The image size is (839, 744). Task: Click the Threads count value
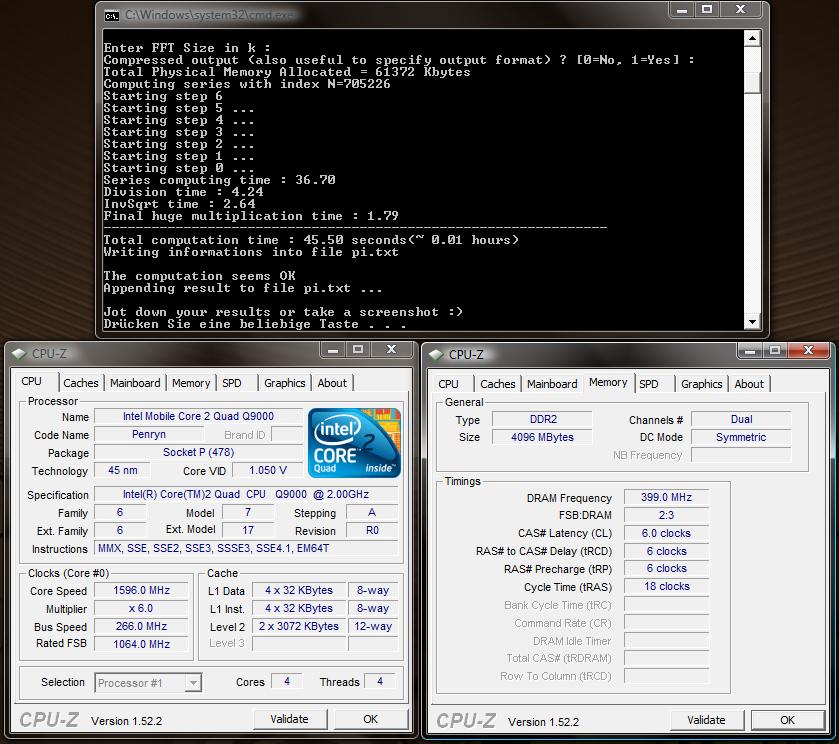coord(380,681)
